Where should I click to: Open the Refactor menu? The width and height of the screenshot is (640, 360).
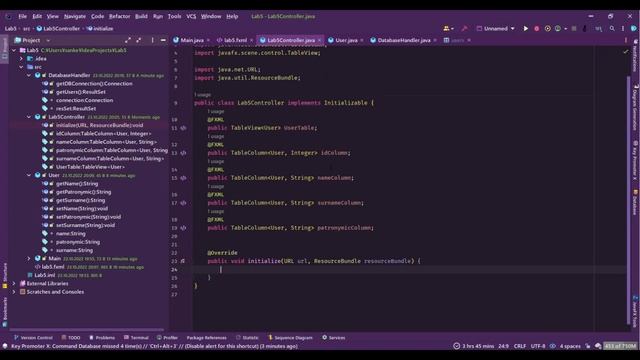pos(119,16)
